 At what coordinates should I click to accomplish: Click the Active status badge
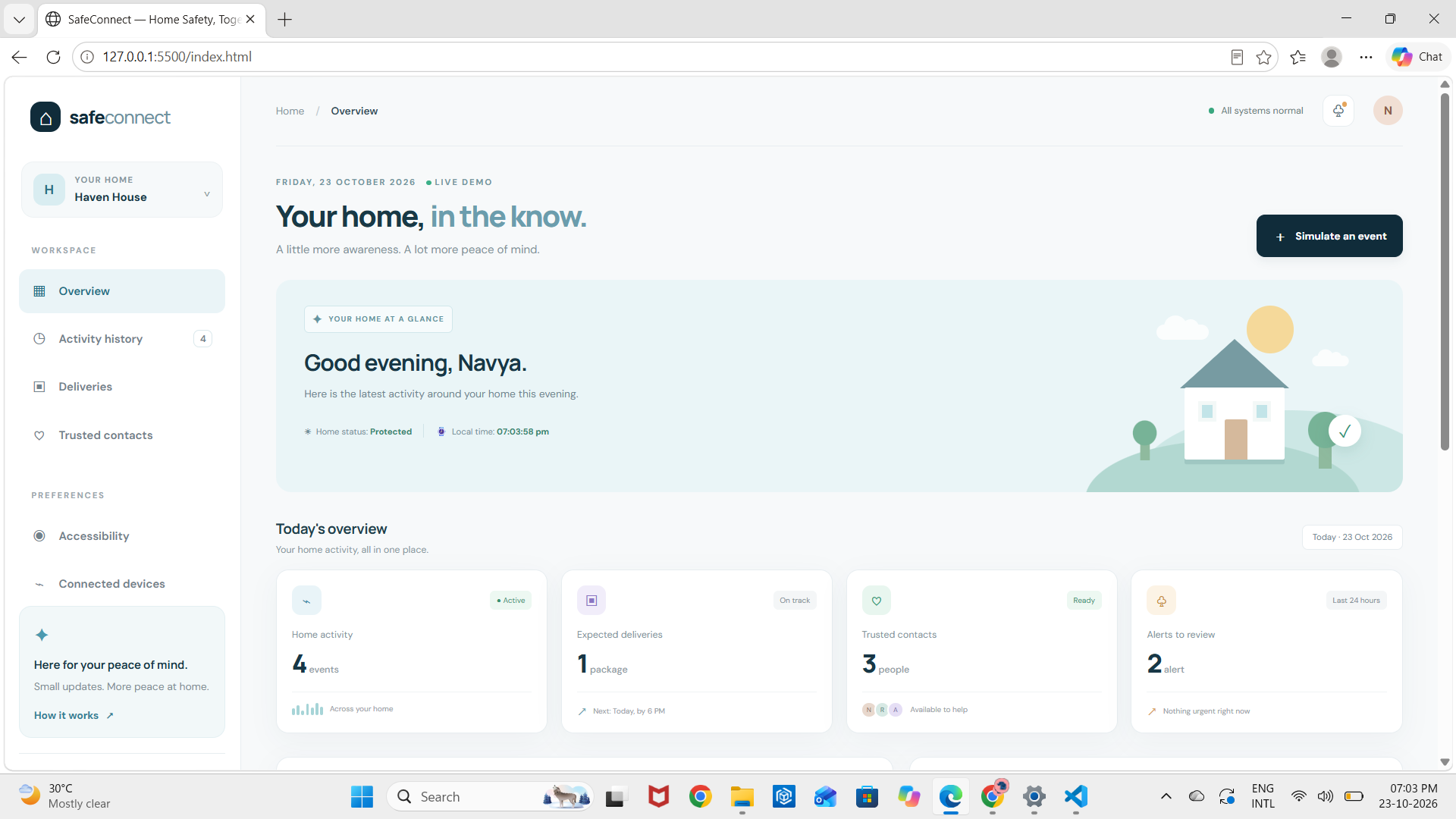[511, 601]
